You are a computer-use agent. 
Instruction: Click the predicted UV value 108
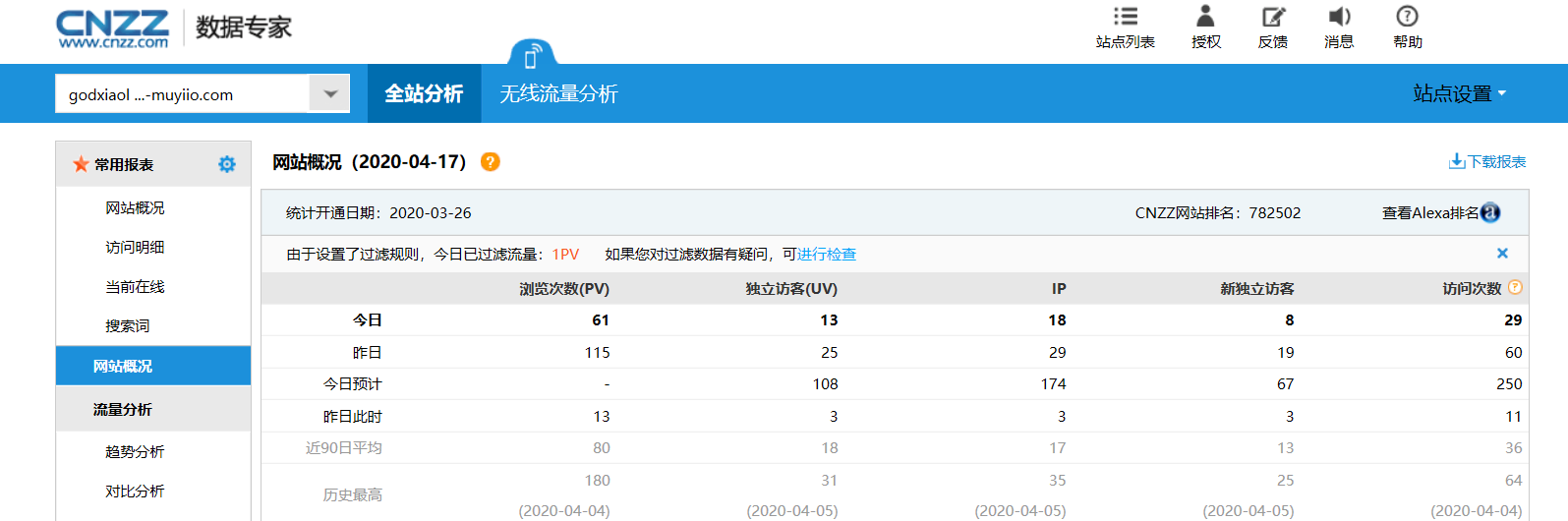(826, 383)
